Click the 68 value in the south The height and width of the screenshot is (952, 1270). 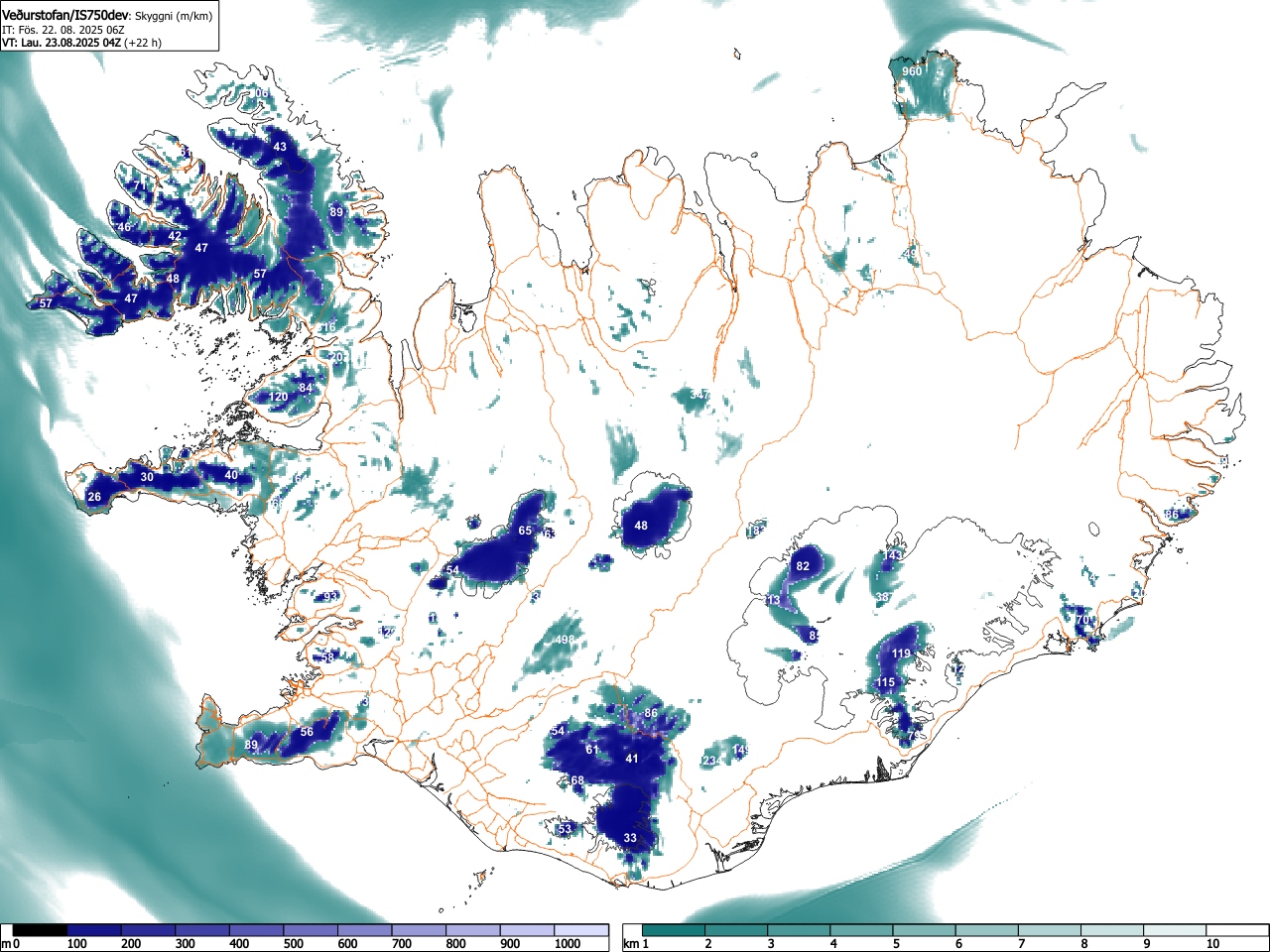pyautogui.click(x=577, y=780)
